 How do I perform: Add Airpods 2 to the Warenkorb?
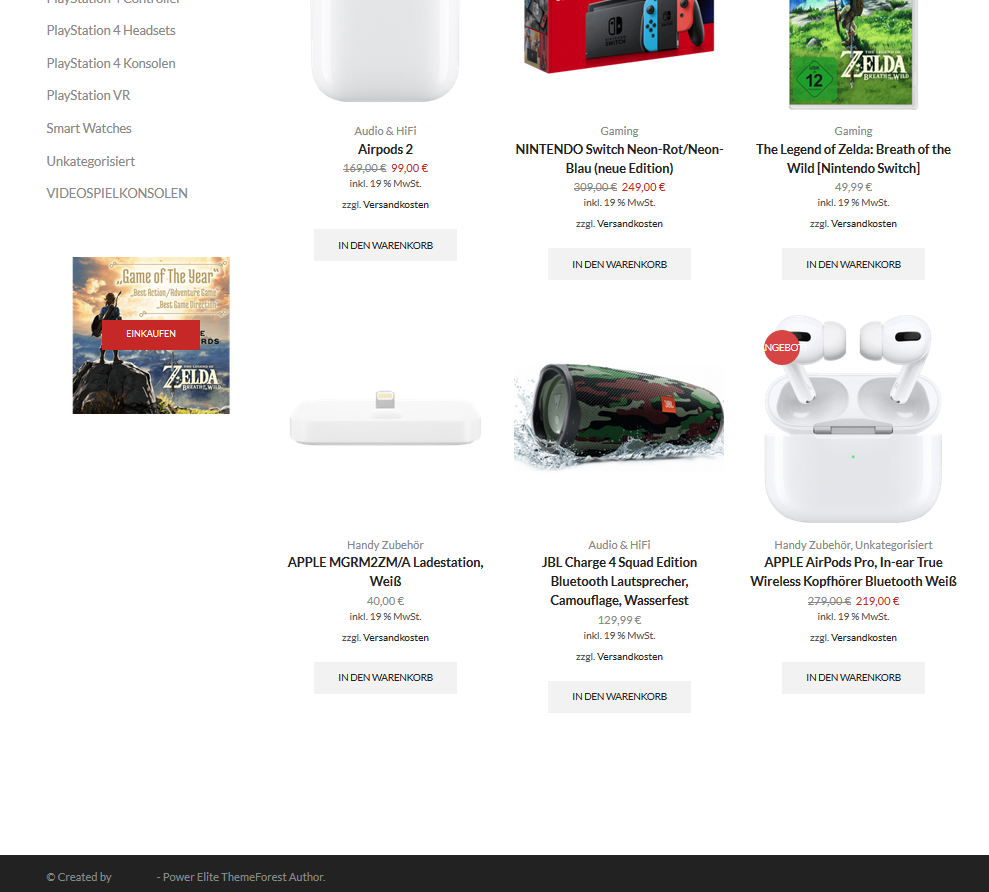tap(385, 245)
